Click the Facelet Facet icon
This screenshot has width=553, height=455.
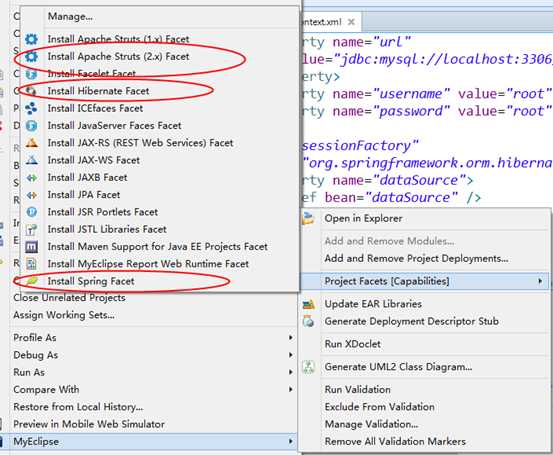coord(31,73)
